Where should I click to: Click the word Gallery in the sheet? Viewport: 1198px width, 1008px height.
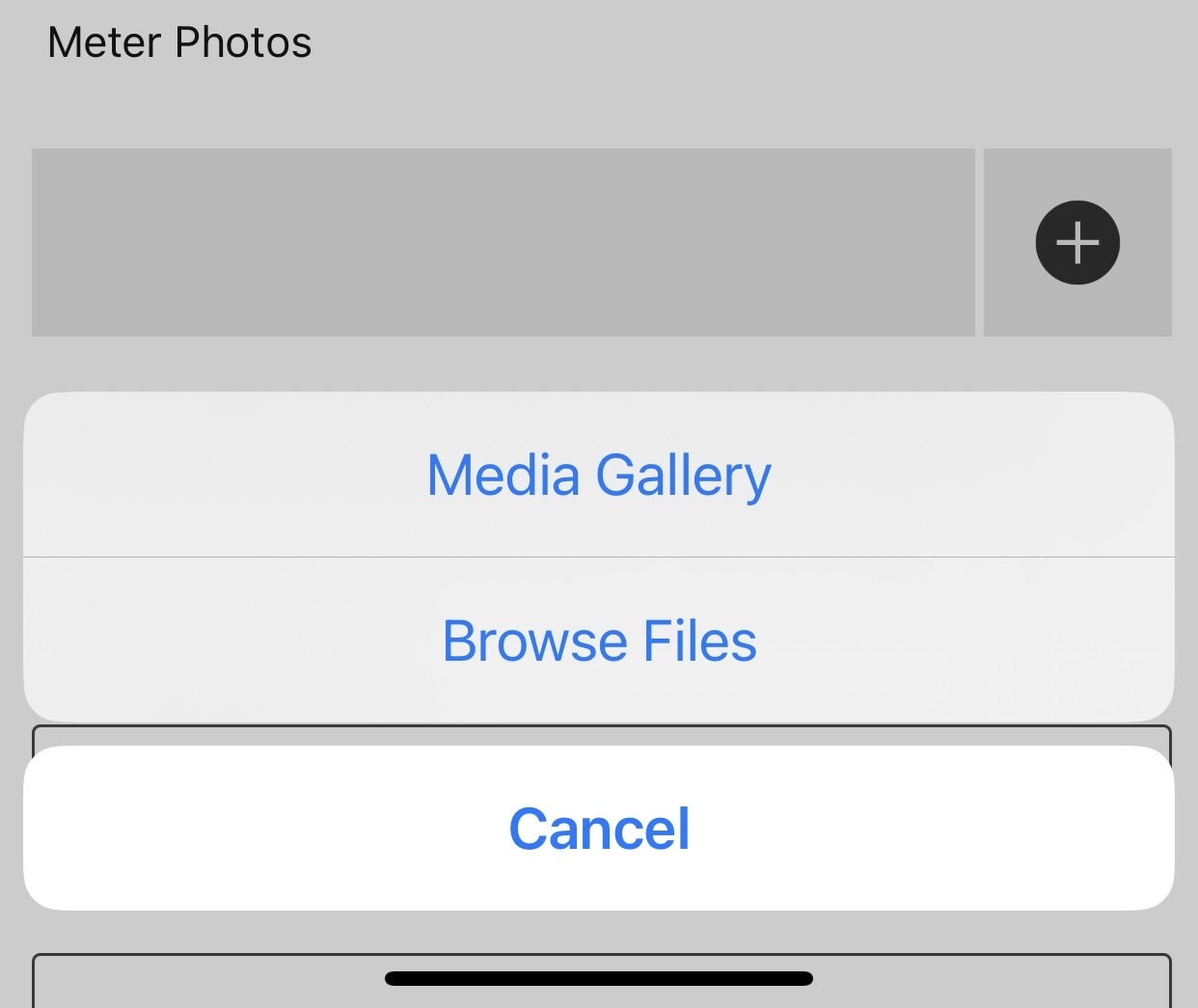click(x=683, y=475)
